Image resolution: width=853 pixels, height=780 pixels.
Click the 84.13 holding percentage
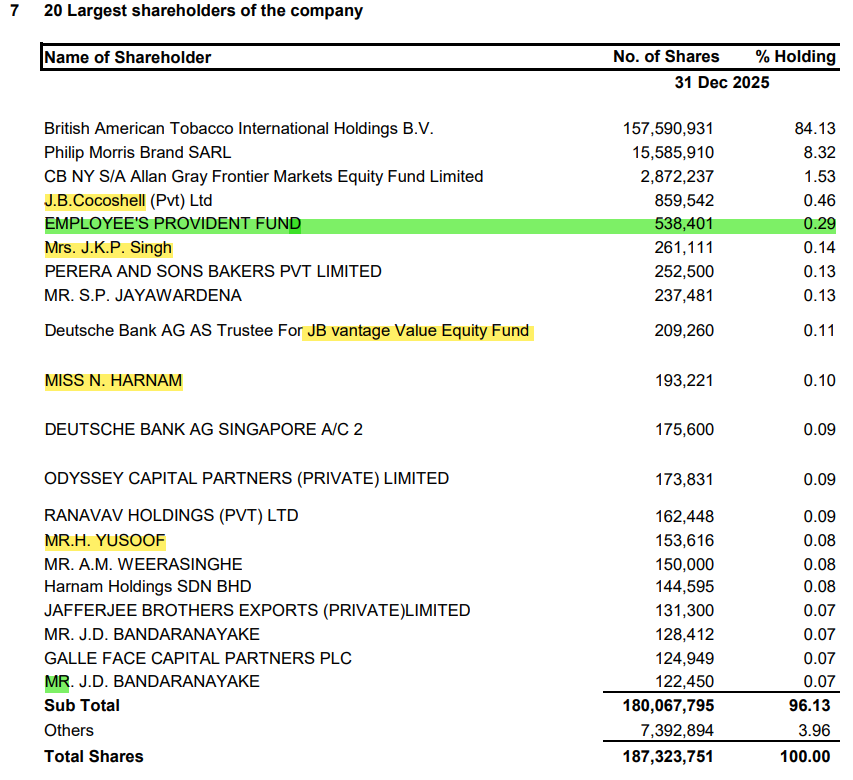point(815,128)
